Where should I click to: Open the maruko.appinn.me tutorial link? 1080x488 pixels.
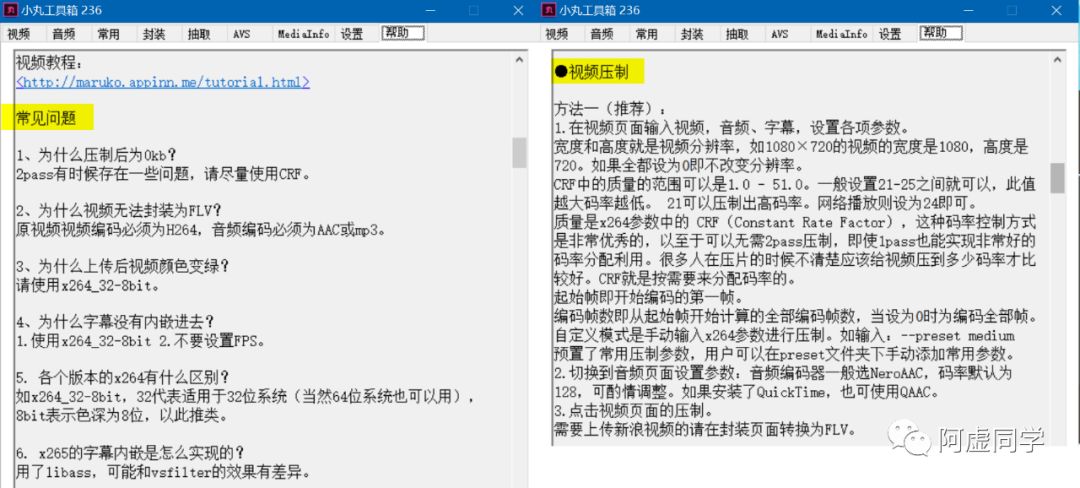[x=163, y=82]
